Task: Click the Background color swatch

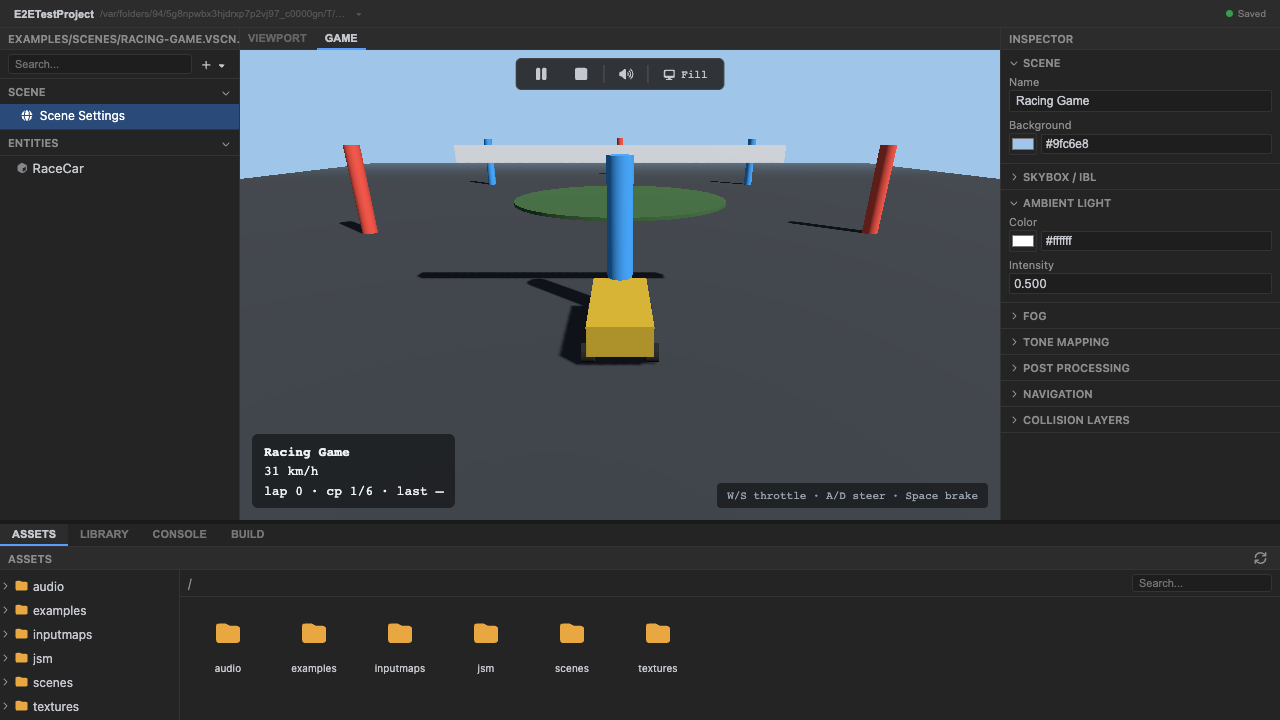Action: click(1023, 144)
